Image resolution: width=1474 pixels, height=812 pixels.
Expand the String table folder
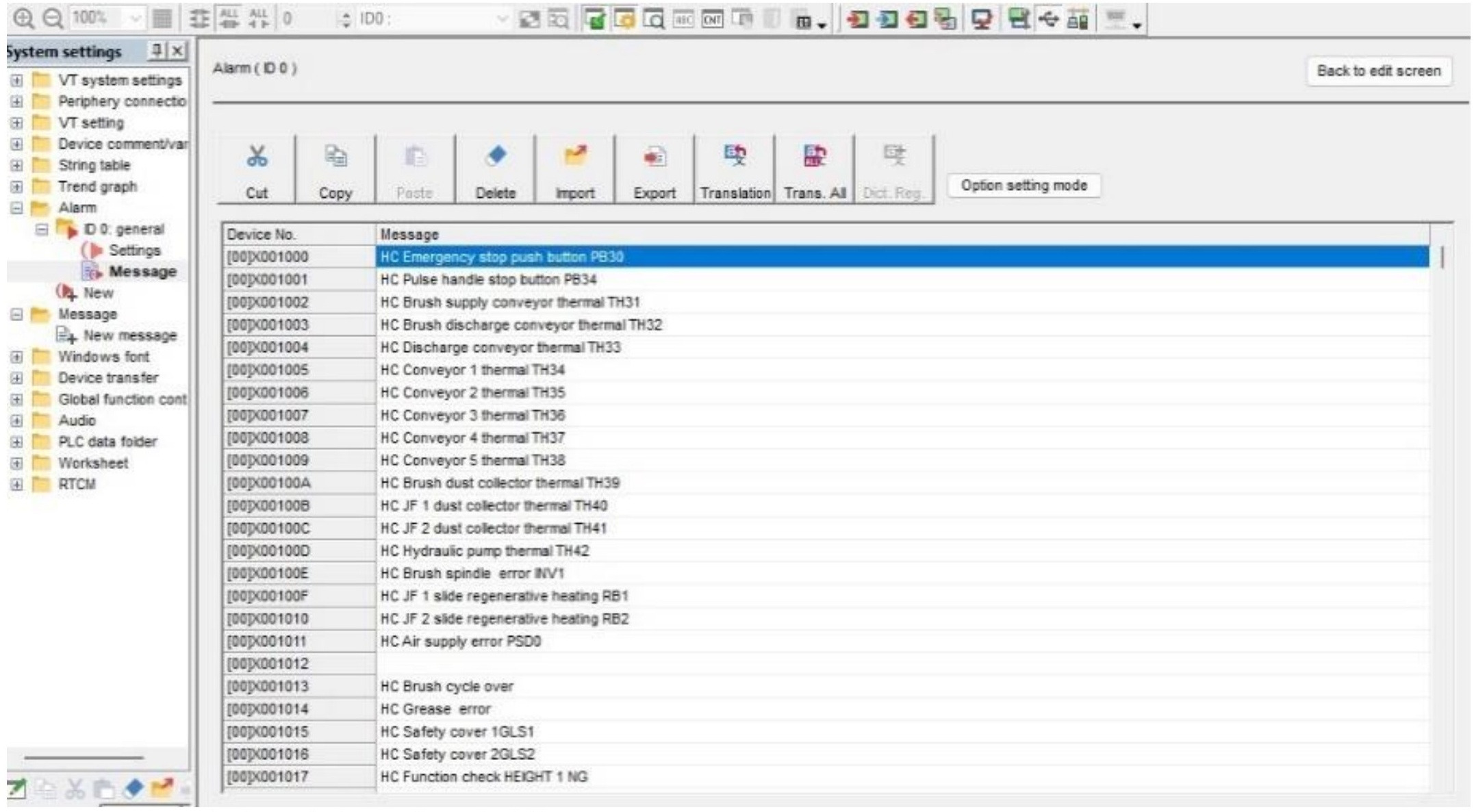pyautogui.click(x=16, y=166)
